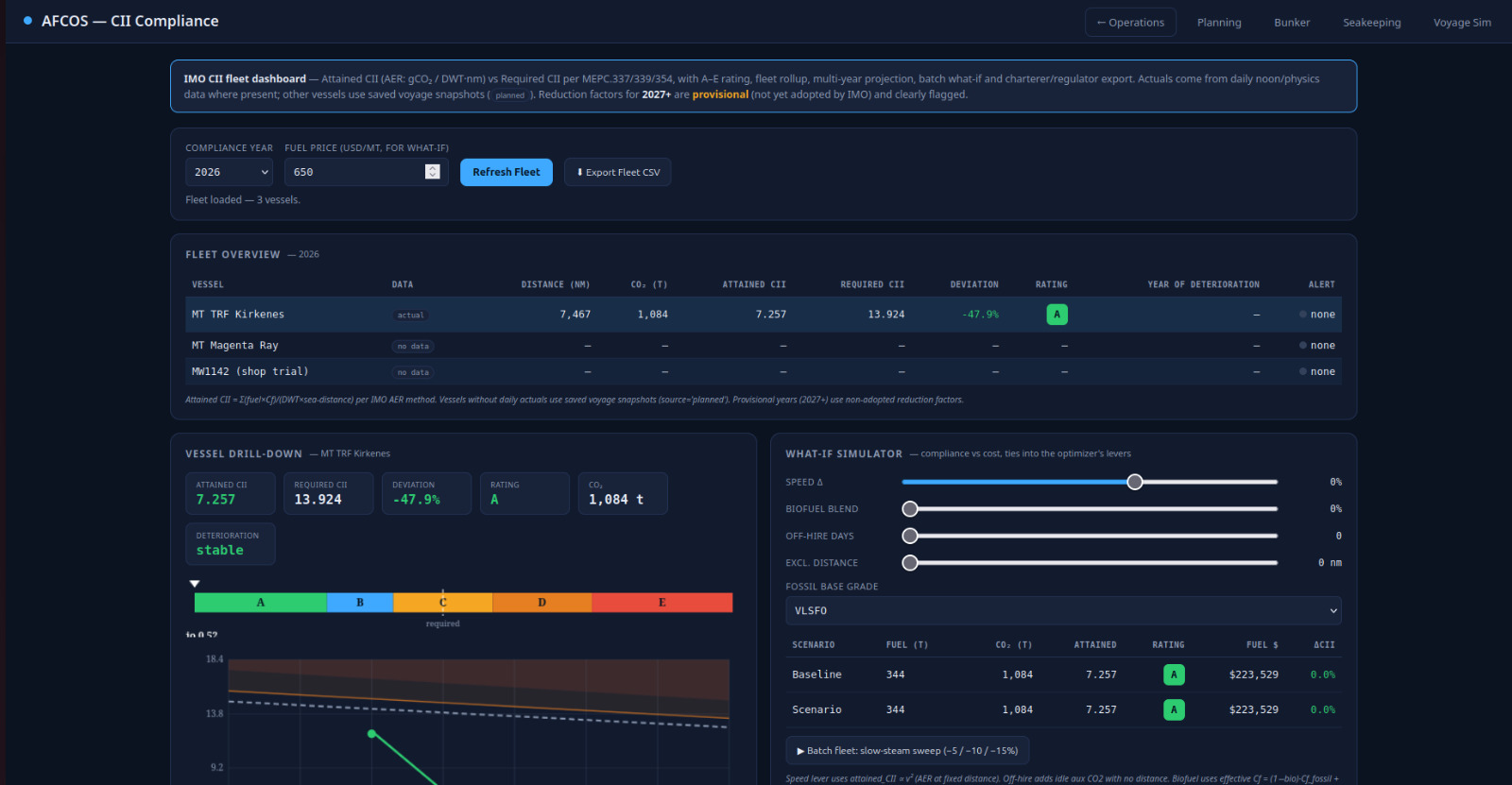This screenshot has height=785, width=1512.
Task: Run Batch Fleet slow-steam sweep
Action: [907, 751]
